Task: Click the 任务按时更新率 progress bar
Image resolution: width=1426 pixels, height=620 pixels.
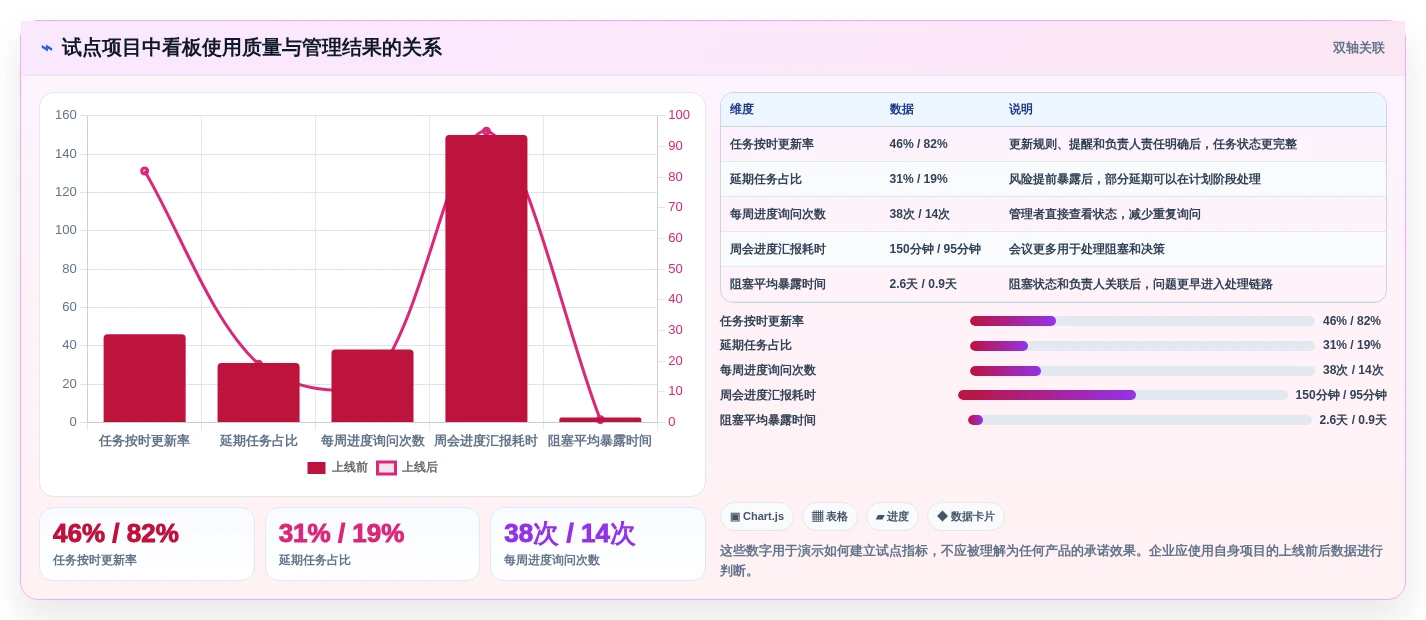Action: (1142, 321)
